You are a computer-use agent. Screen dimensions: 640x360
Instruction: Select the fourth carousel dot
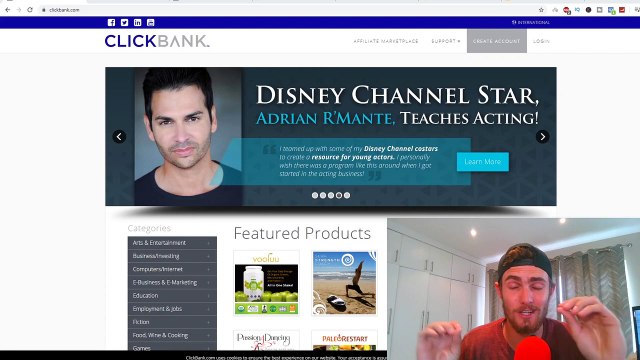[x=339, y=195]
